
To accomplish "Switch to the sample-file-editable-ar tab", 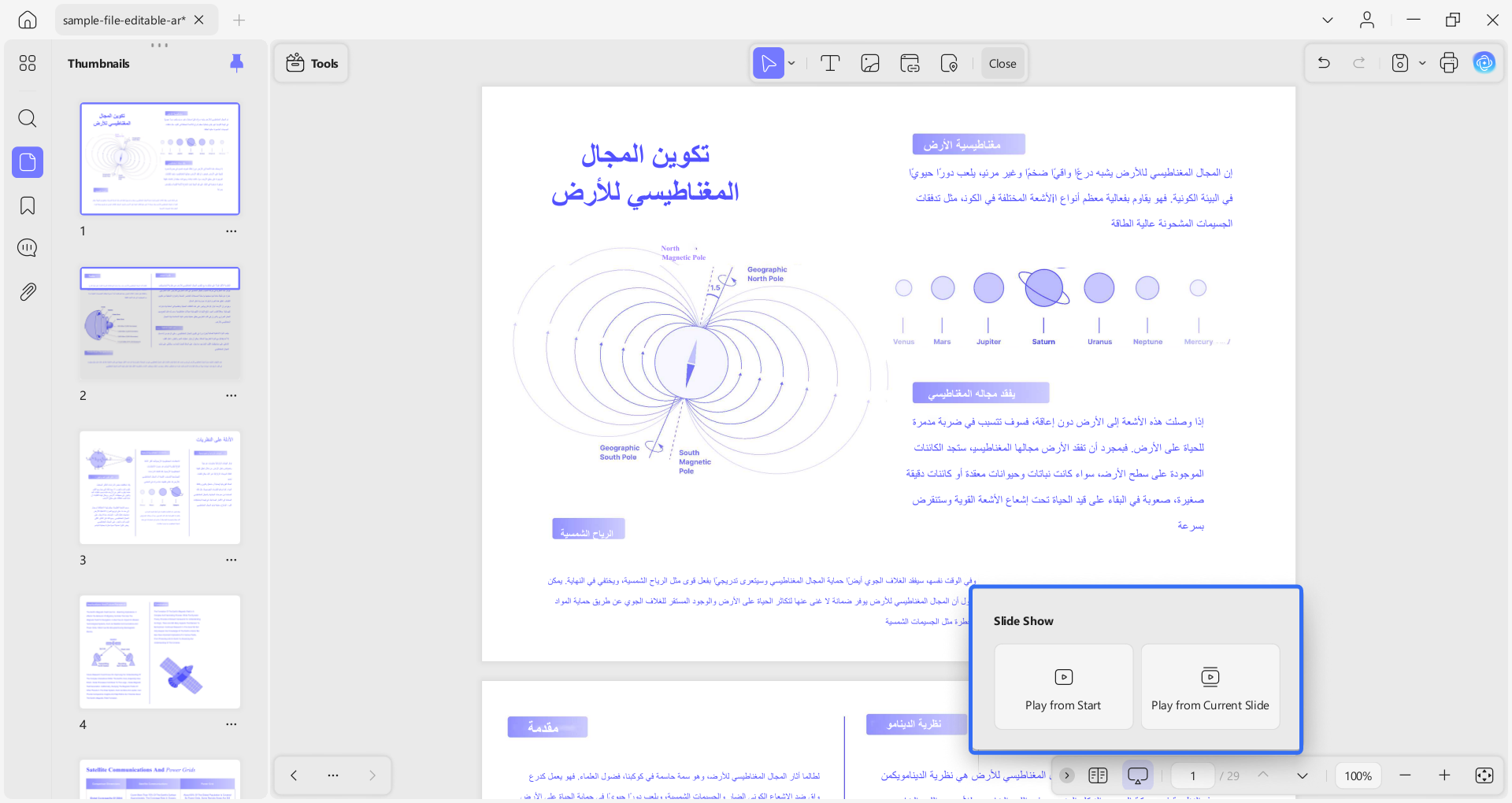I will click(x=124, y=20).
